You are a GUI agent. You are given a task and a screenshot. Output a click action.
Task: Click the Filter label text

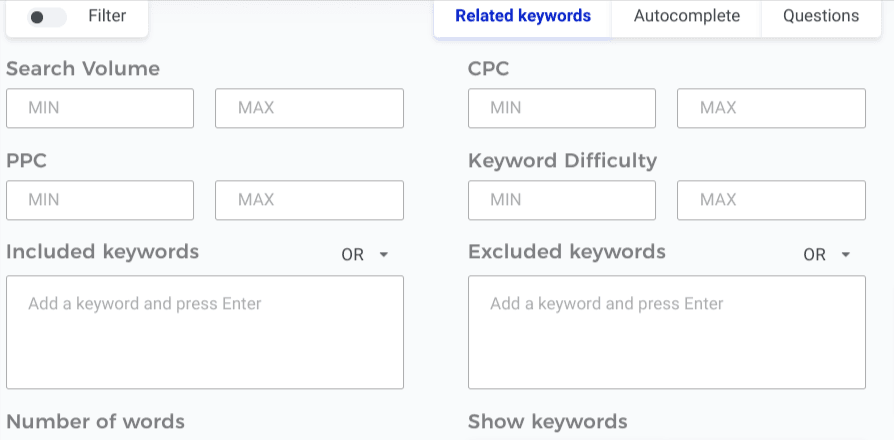click(107, 16)
